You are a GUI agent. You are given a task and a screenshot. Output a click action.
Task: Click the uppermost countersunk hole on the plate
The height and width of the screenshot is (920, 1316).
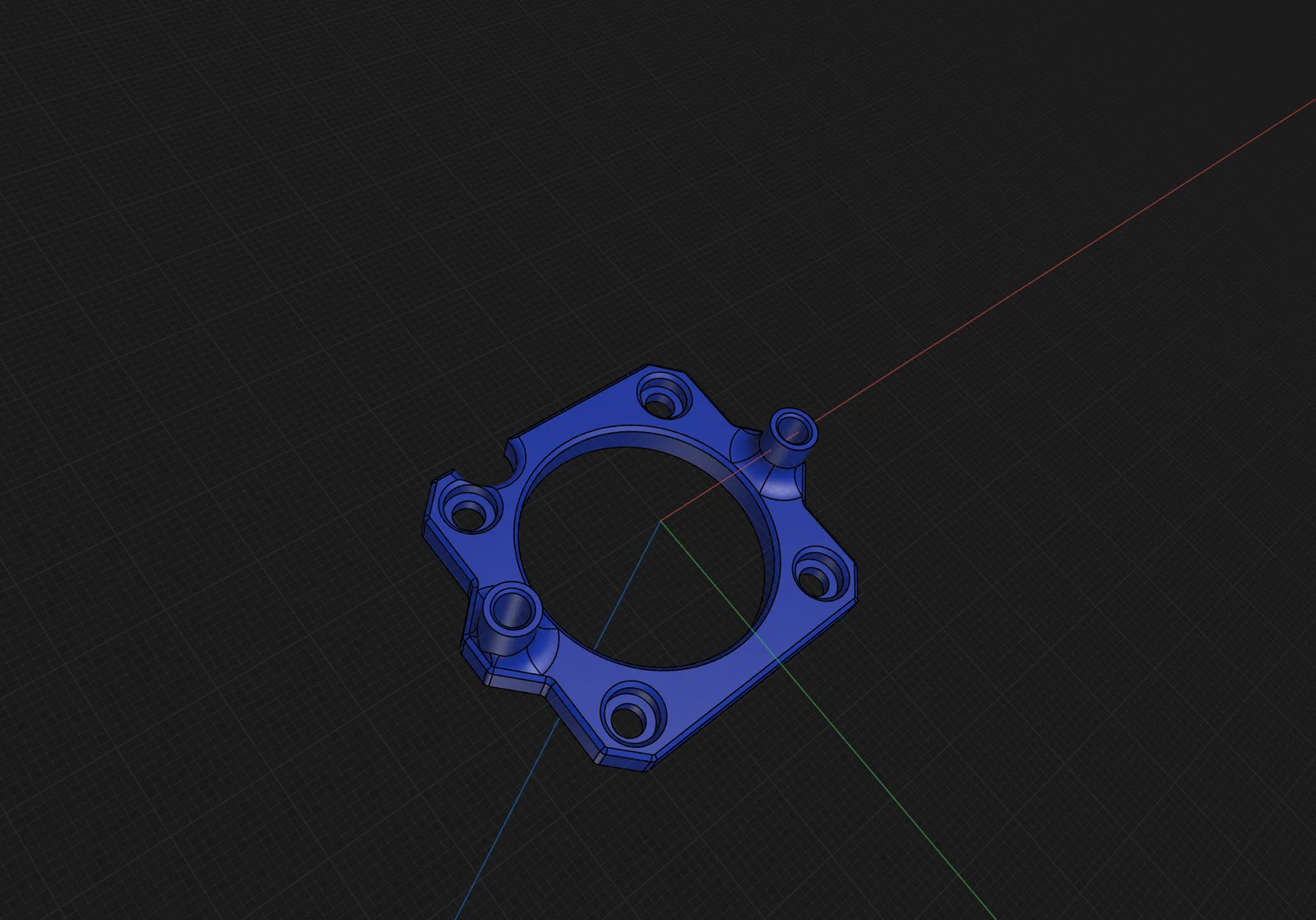pos(663,394)
